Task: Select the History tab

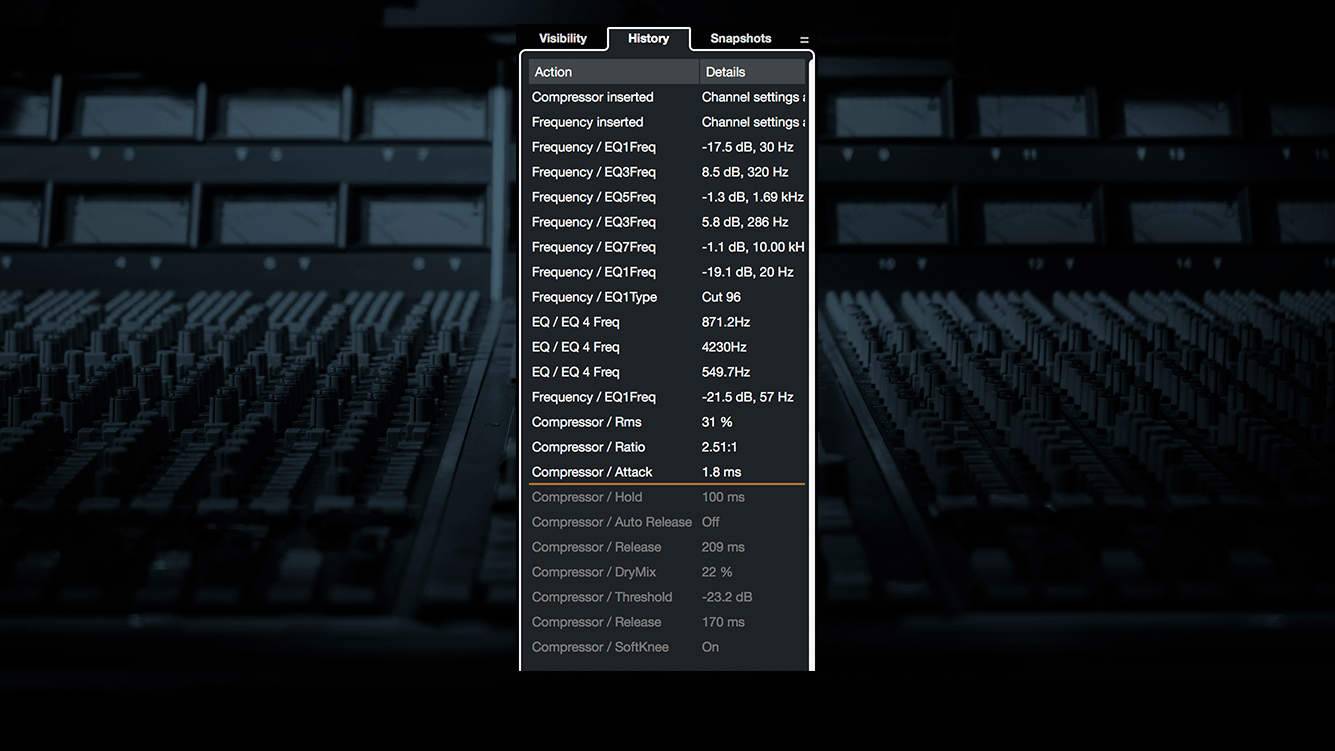Action: click(648, 38)
